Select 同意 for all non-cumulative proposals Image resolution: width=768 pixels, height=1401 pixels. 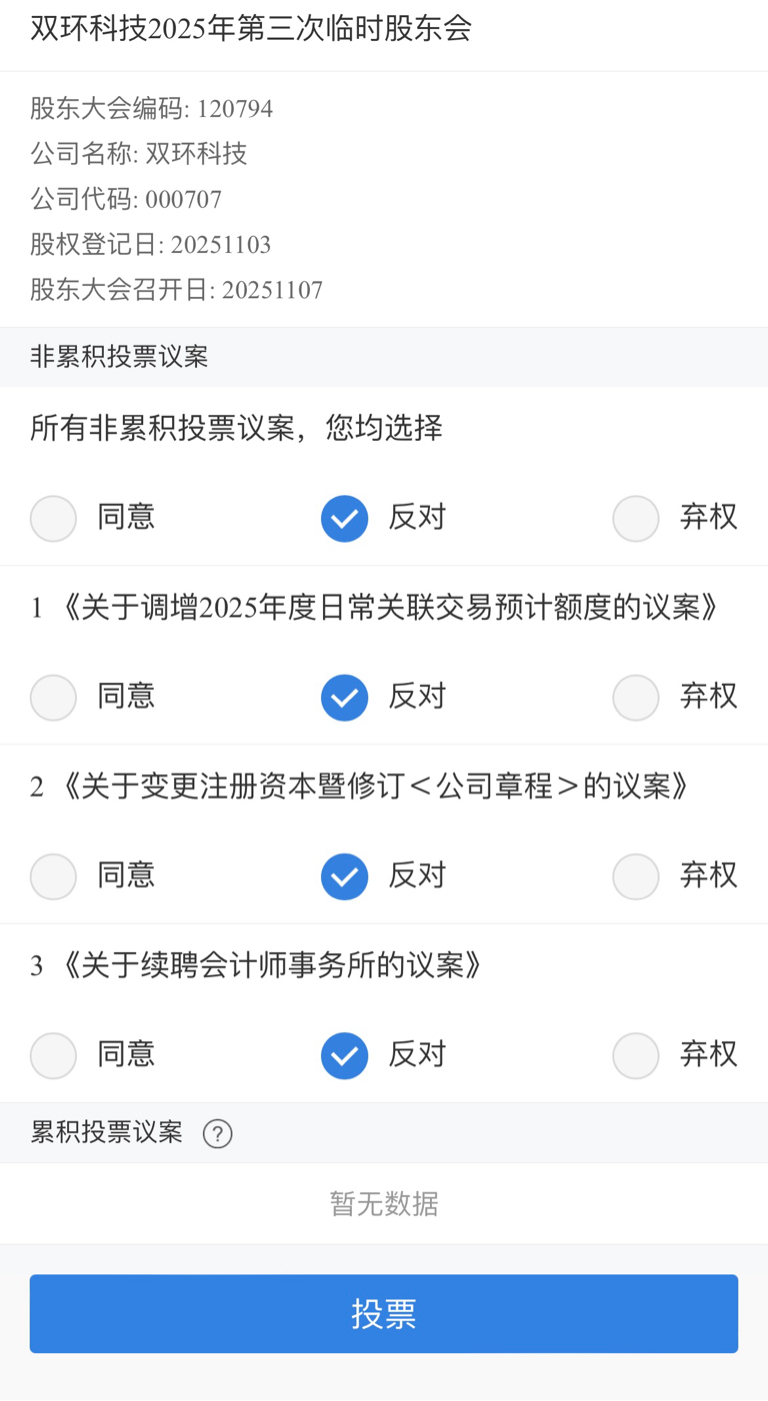click(53, 518)
